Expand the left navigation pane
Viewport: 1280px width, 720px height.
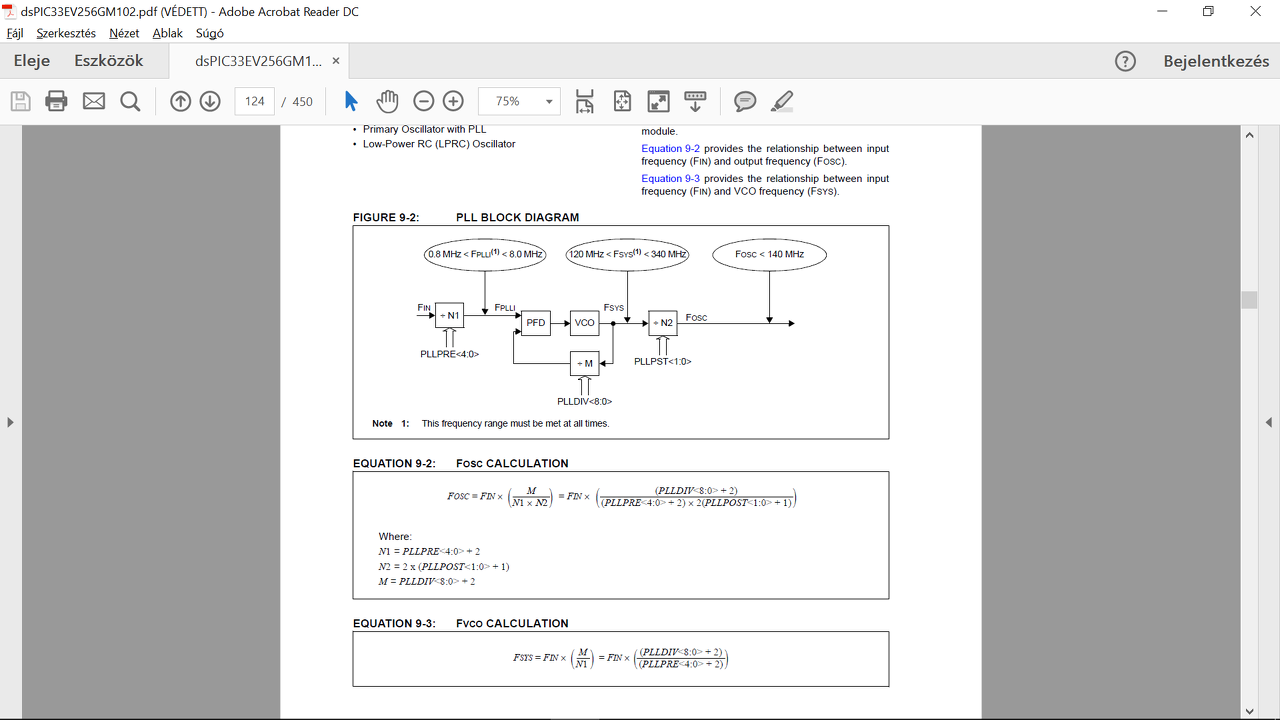click(10, 422)
